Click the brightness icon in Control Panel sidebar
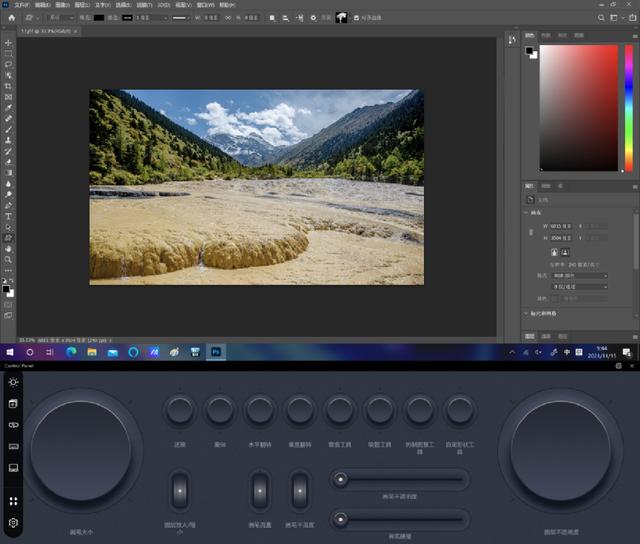Viewport: 640px width, 544px height. point(13,382)
